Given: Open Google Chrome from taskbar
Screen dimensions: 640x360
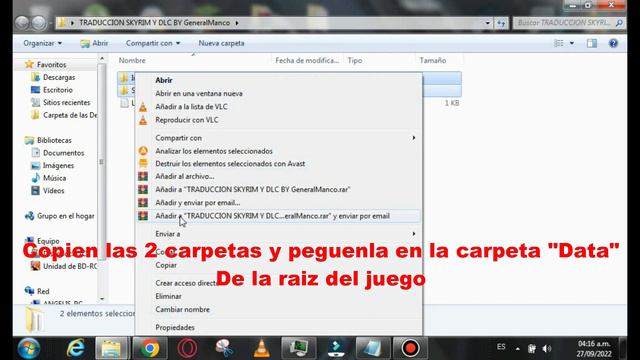Looking at the screenshot, I should click(150, 348).
